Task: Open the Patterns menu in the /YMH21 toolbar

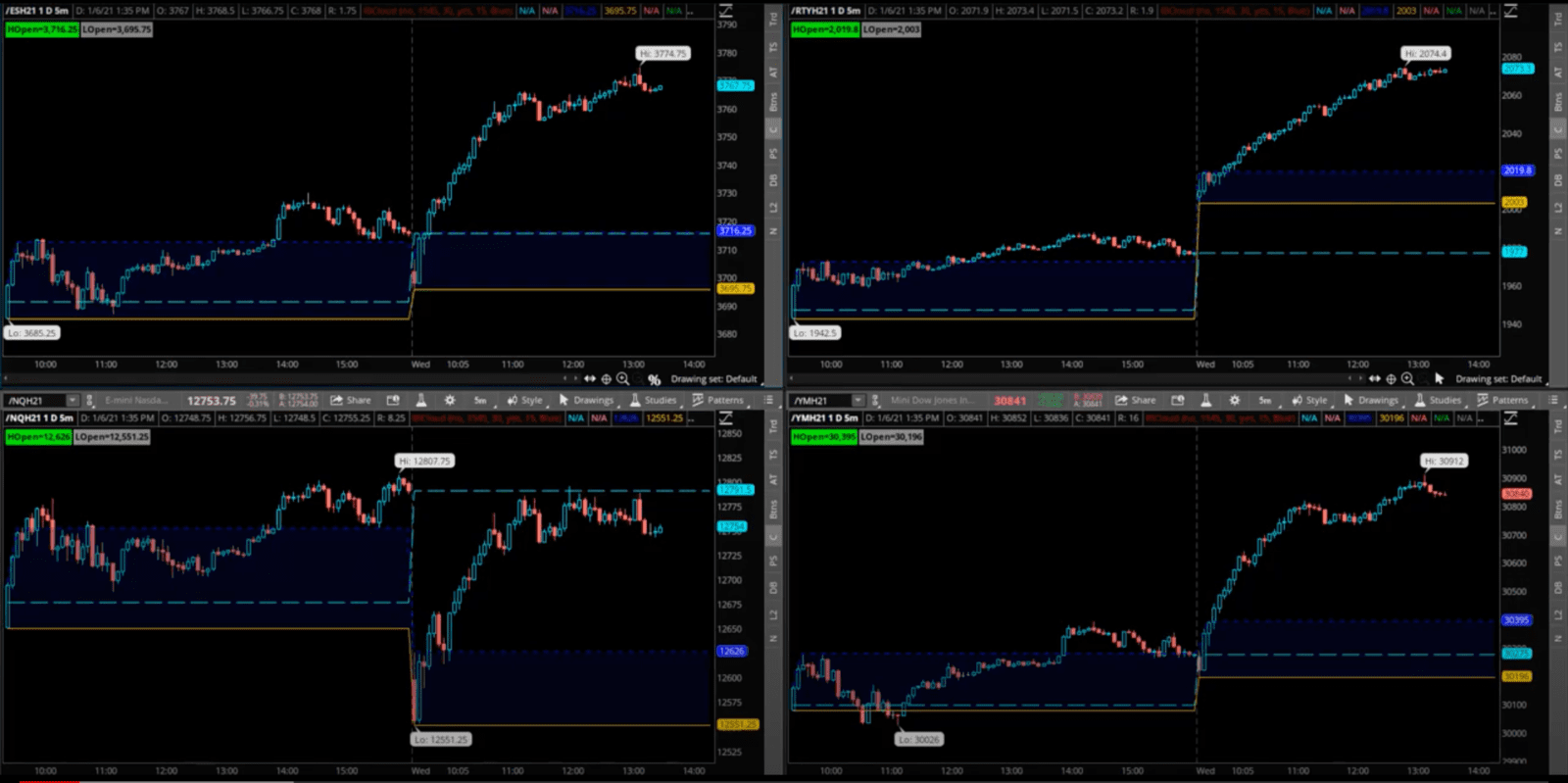Action: 1503,400
